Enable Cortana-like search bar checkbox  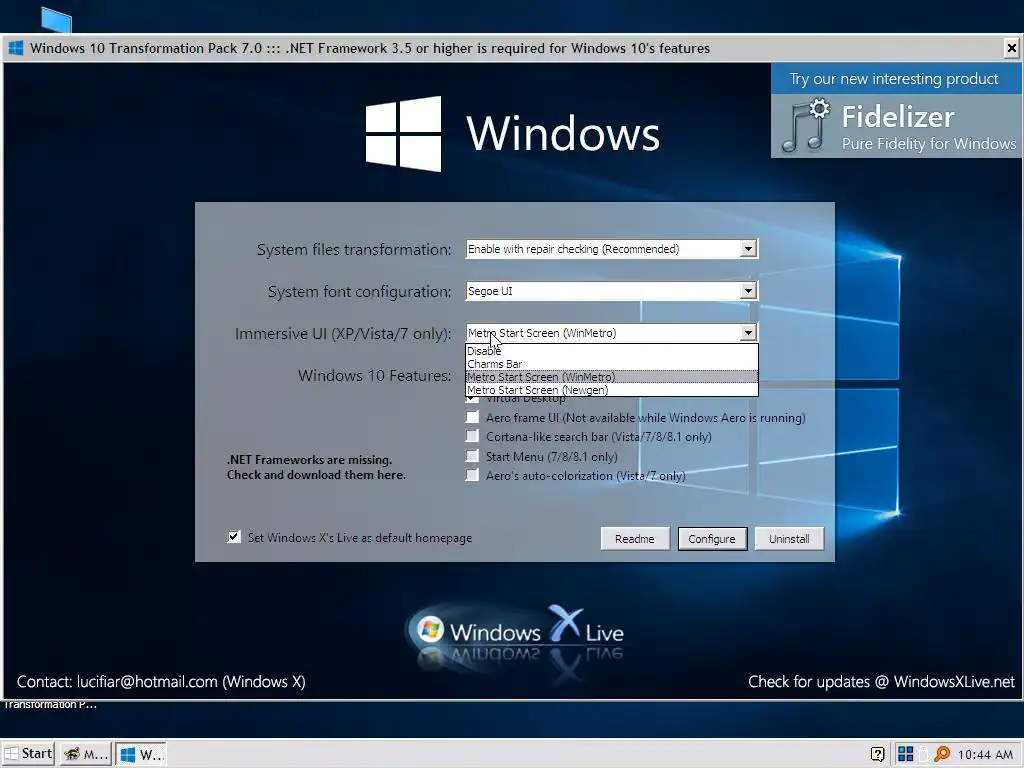coord(472,436)
